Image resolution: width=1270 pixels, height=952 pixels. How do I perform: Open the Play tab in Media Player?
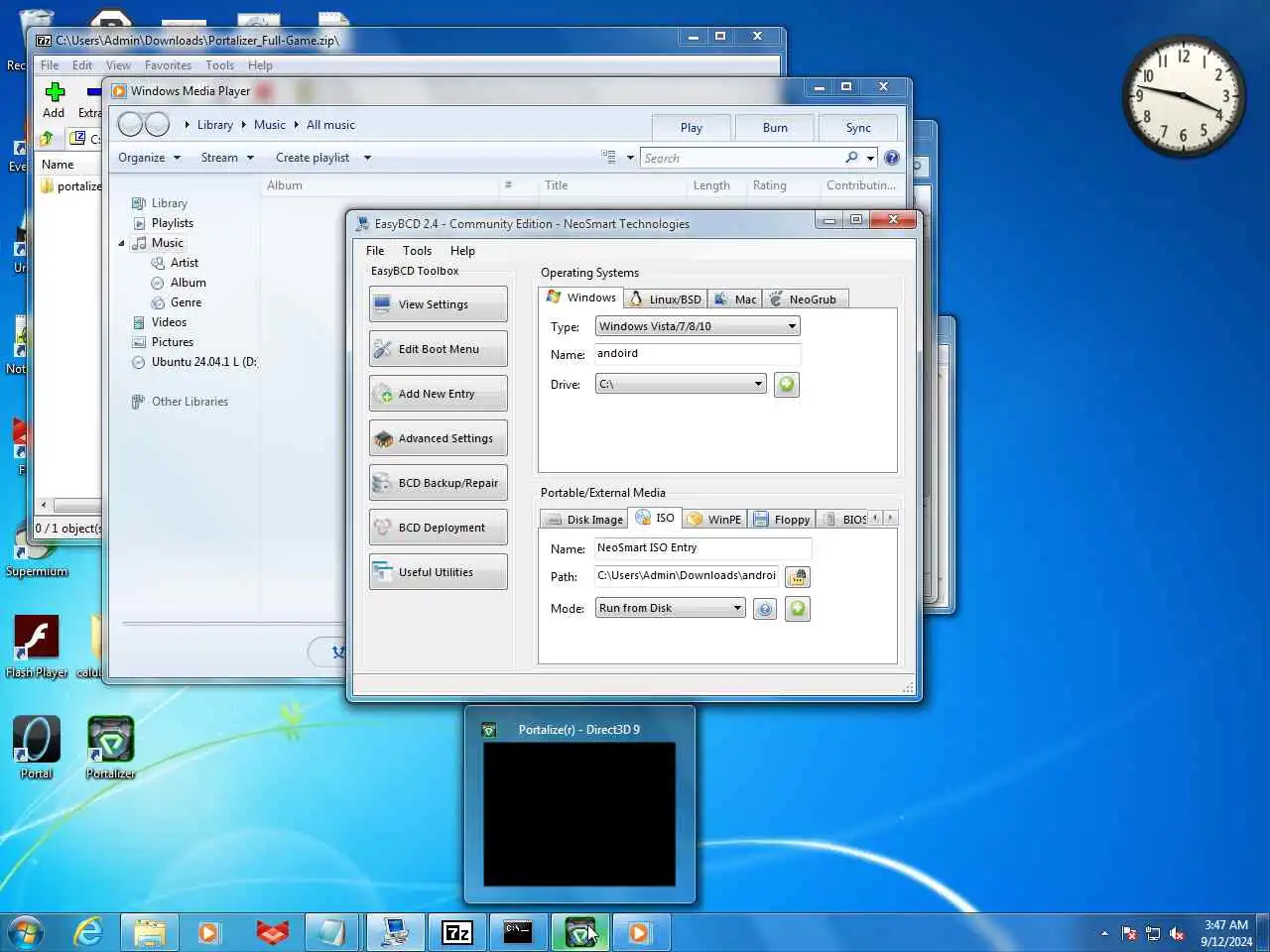692,128
